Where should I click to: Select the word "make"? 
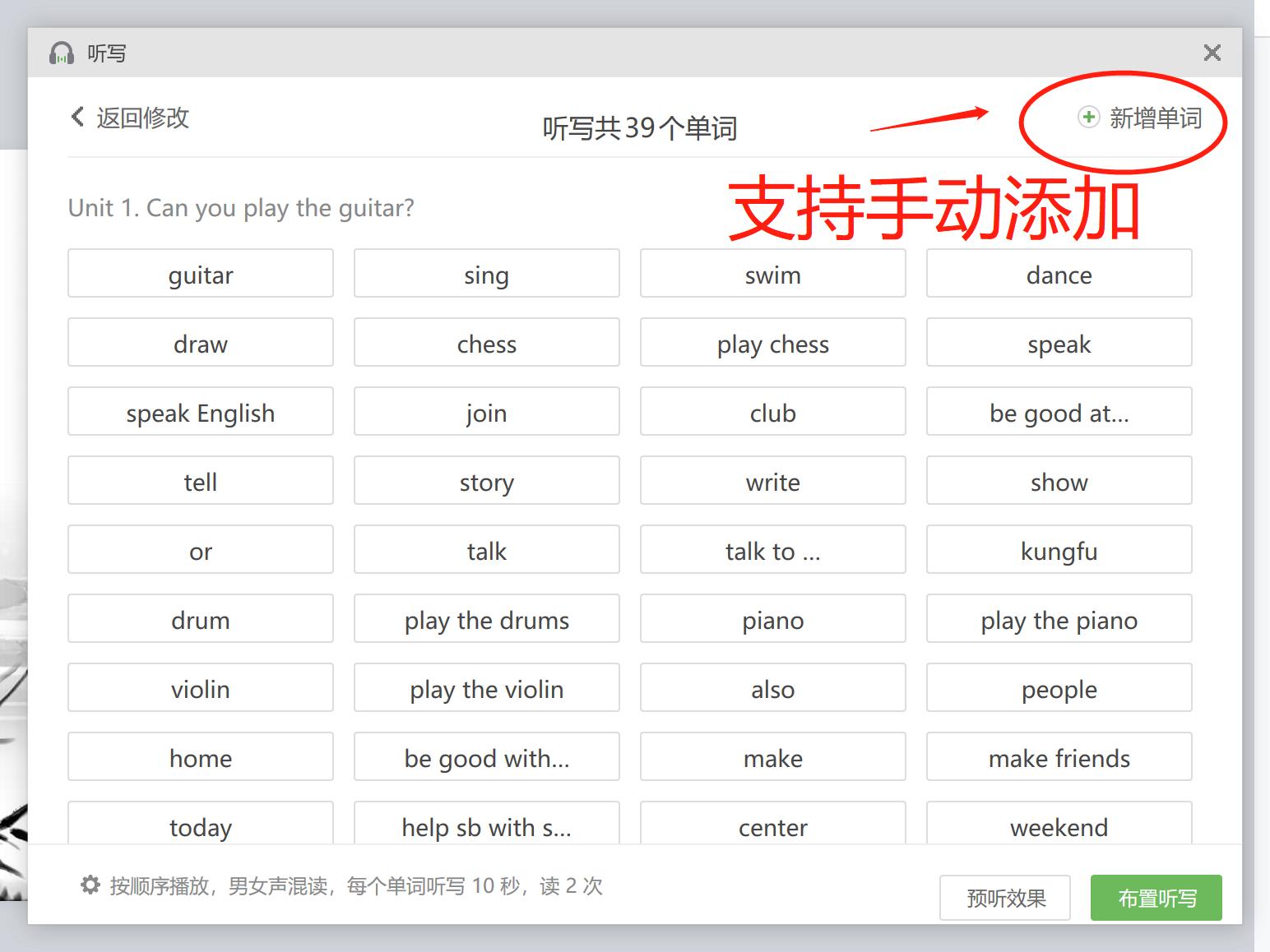point(773,756)
